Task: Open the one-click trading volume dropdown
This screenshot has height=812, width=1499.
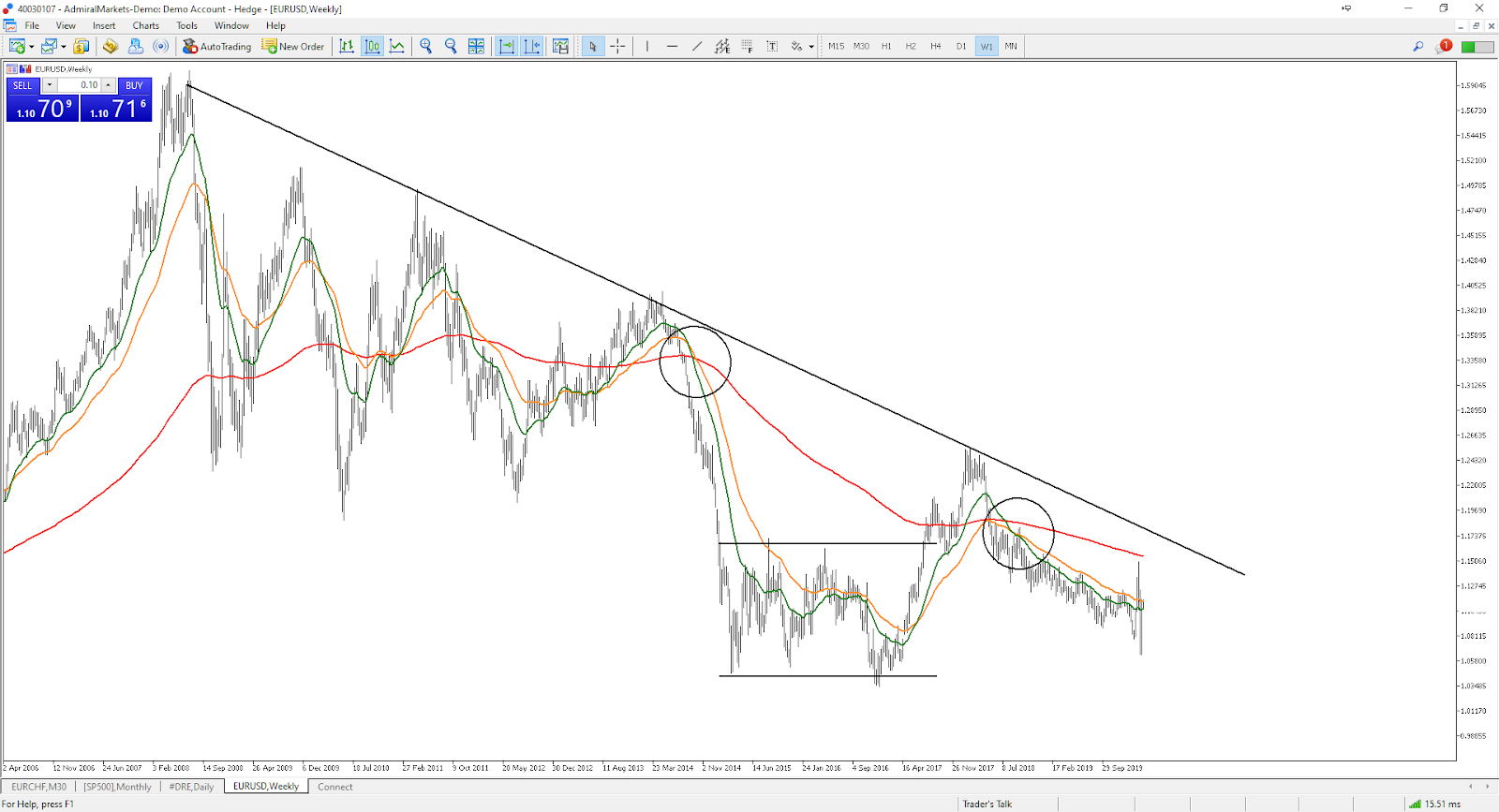Action: tap(49, 85)
